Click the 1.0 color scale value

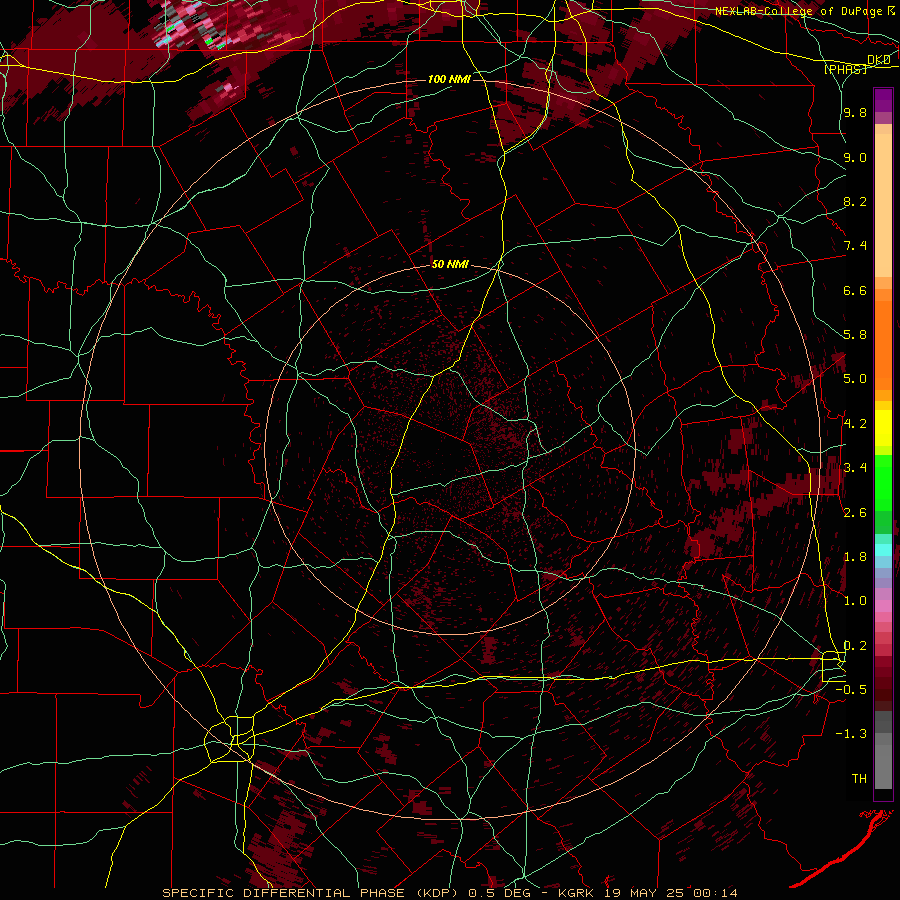(855, 601)
